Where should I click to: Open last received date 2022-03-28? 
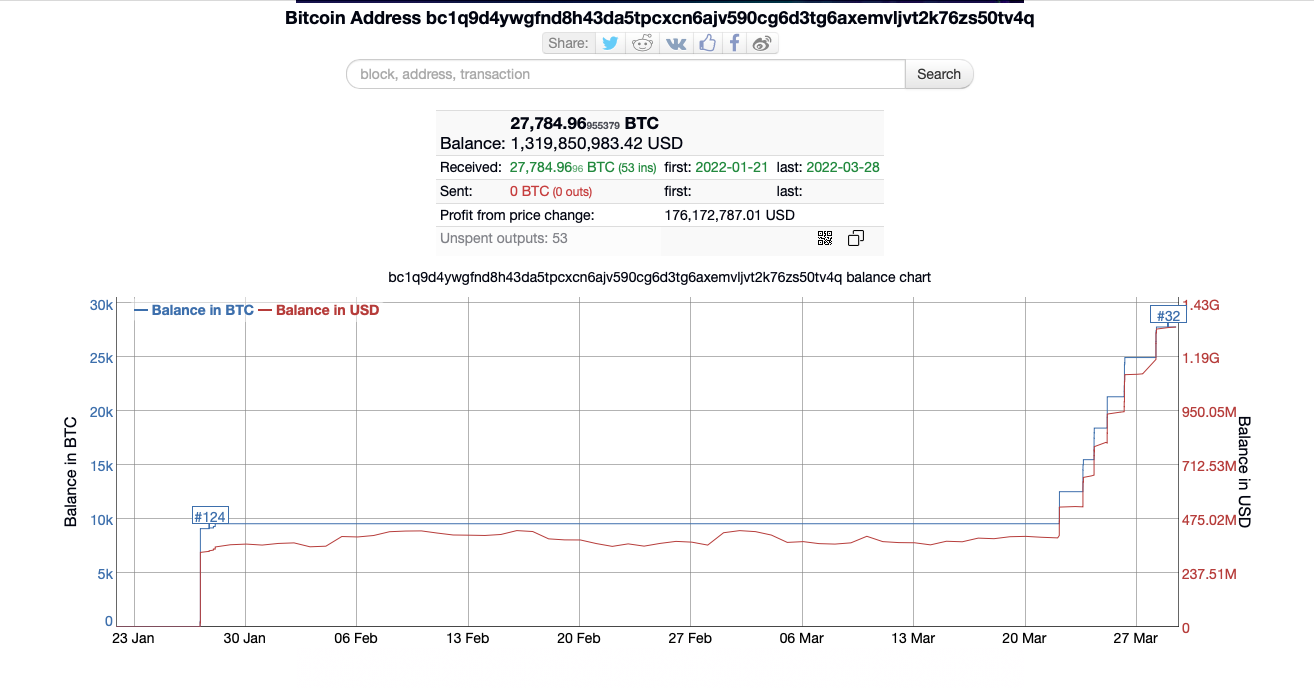click(x=842, y=167)
